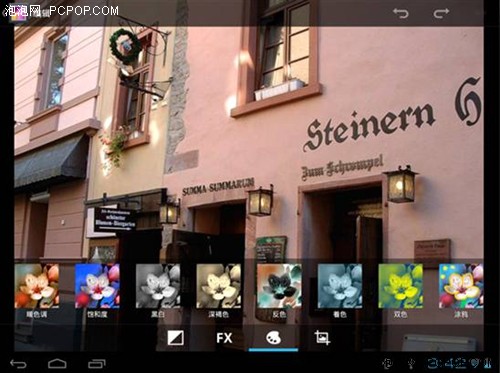This screenshot has width=500, height=373.
Task: Open the crop and rotate tools tab
Action: pyautogui.click(x=322, y=338)
